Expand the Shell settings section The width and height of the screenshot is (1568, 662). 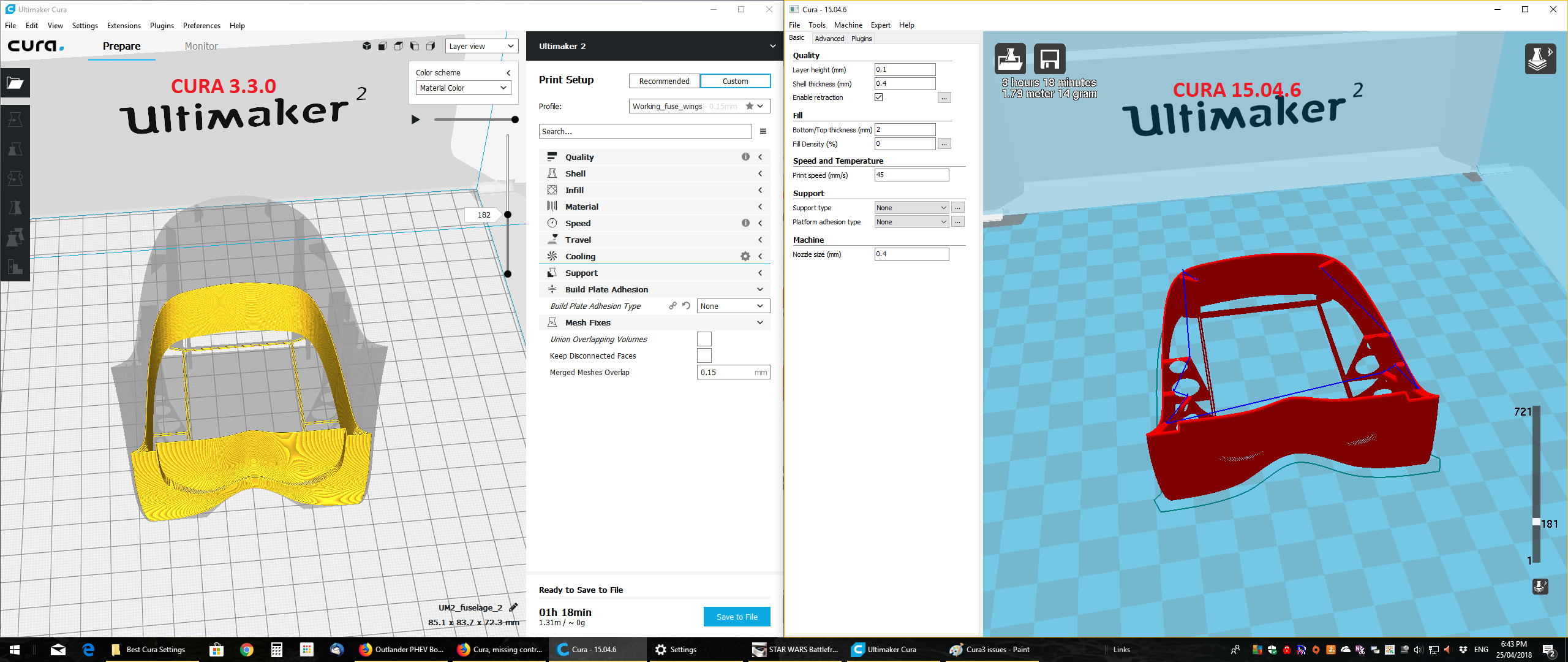pyautogui.click(x=655, y=173)
